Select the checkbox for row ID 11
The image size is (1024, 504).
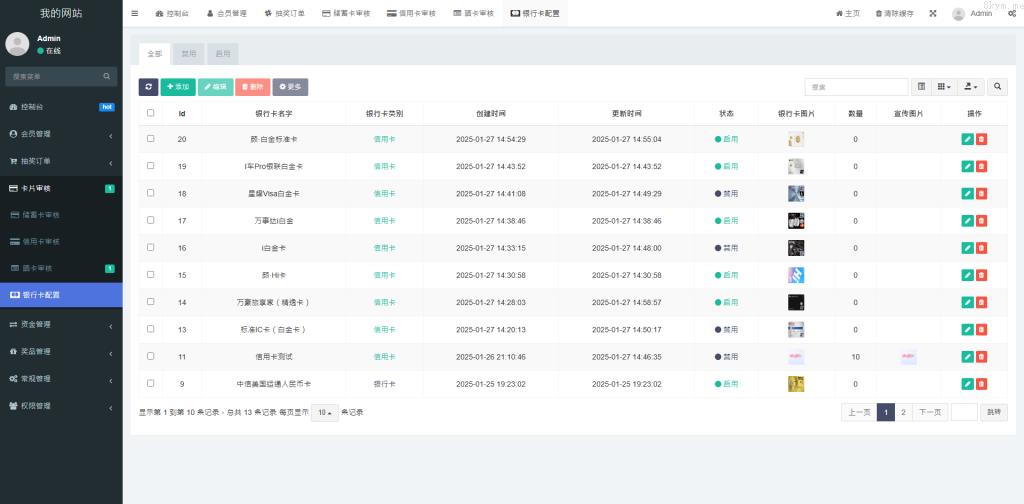(x=150, y=356)
